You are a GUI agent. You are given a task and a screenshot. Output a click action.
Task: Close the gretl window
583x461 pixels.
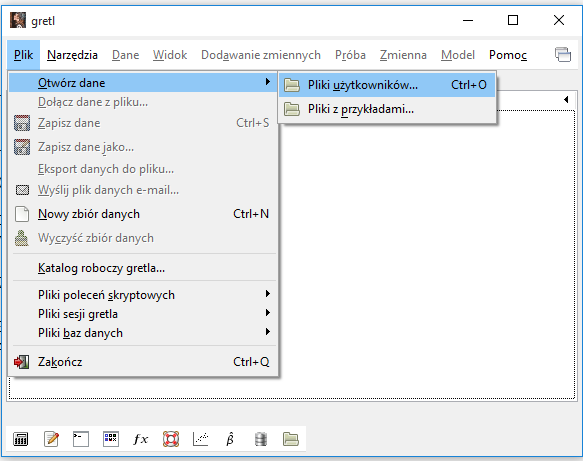tap(558, 20)
